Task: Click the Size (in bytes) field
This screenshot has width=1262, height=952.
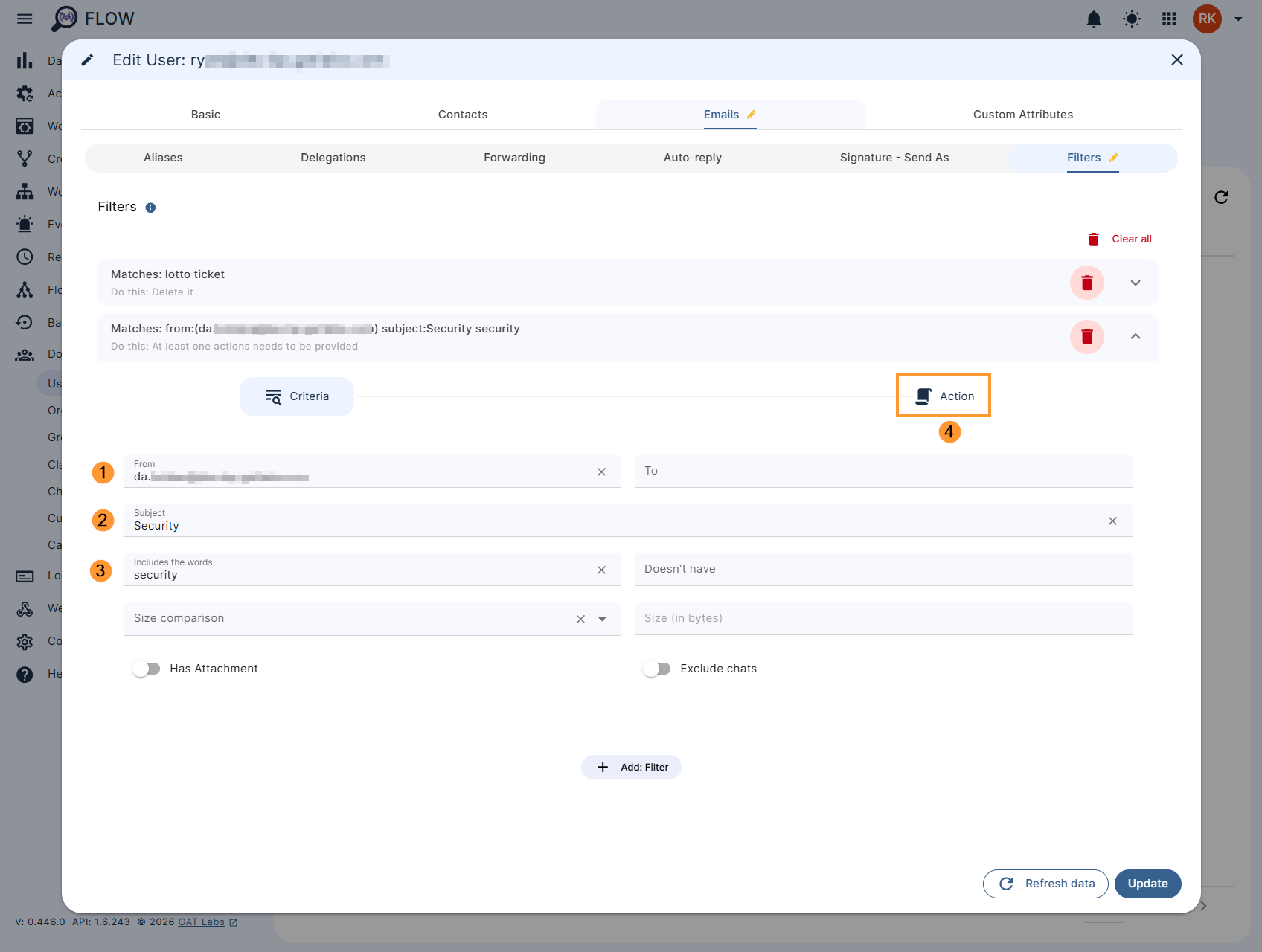Action: (x=883, y=619)
